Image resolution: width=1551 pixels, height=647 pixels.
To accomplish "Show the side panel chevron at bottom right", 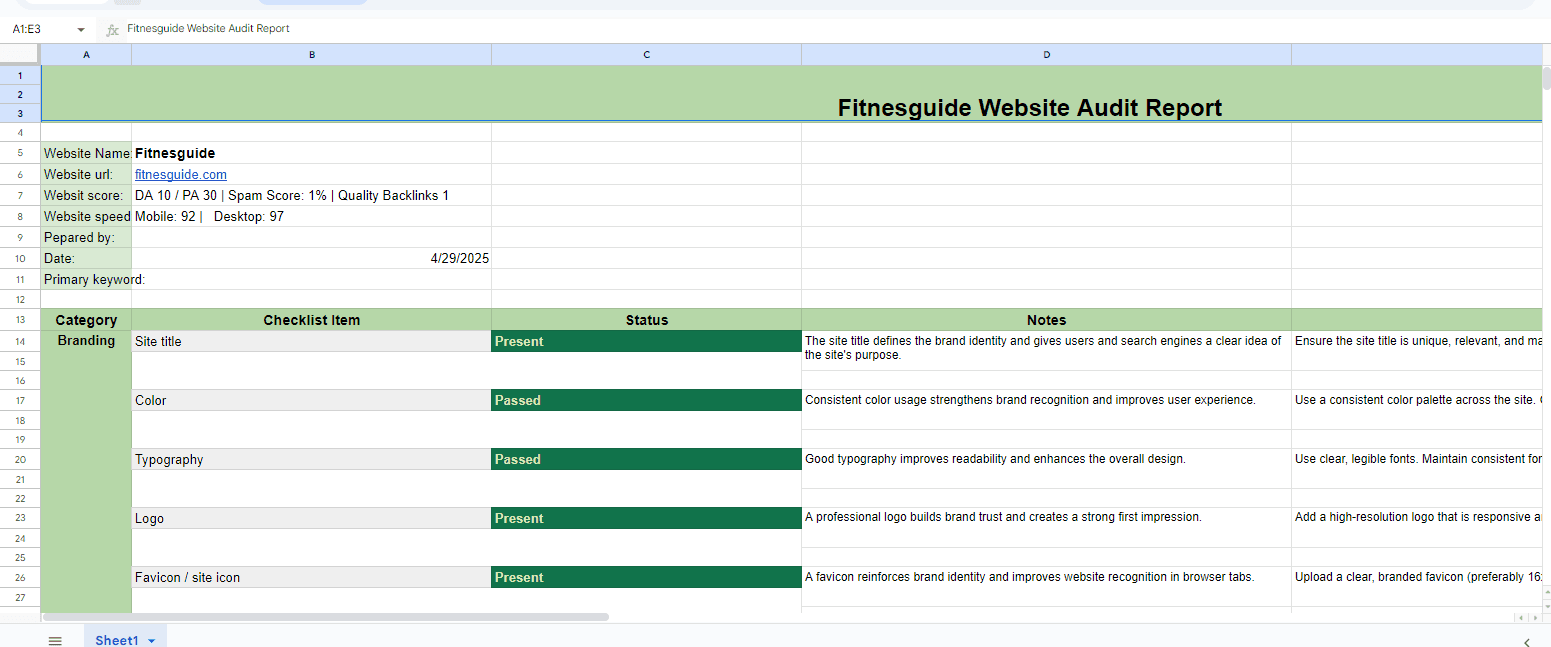I will tap(1526, 641).
